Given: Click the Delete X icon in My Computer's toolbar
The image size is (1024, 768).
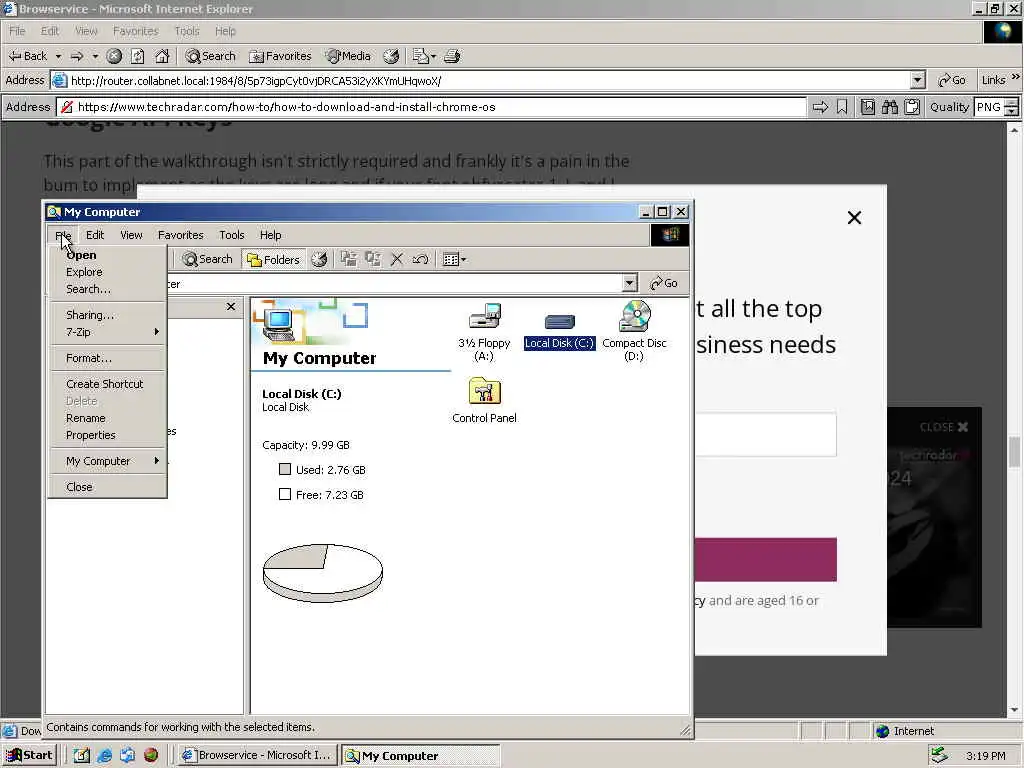Looking at the screenshot, I should (x=396, y=260).
